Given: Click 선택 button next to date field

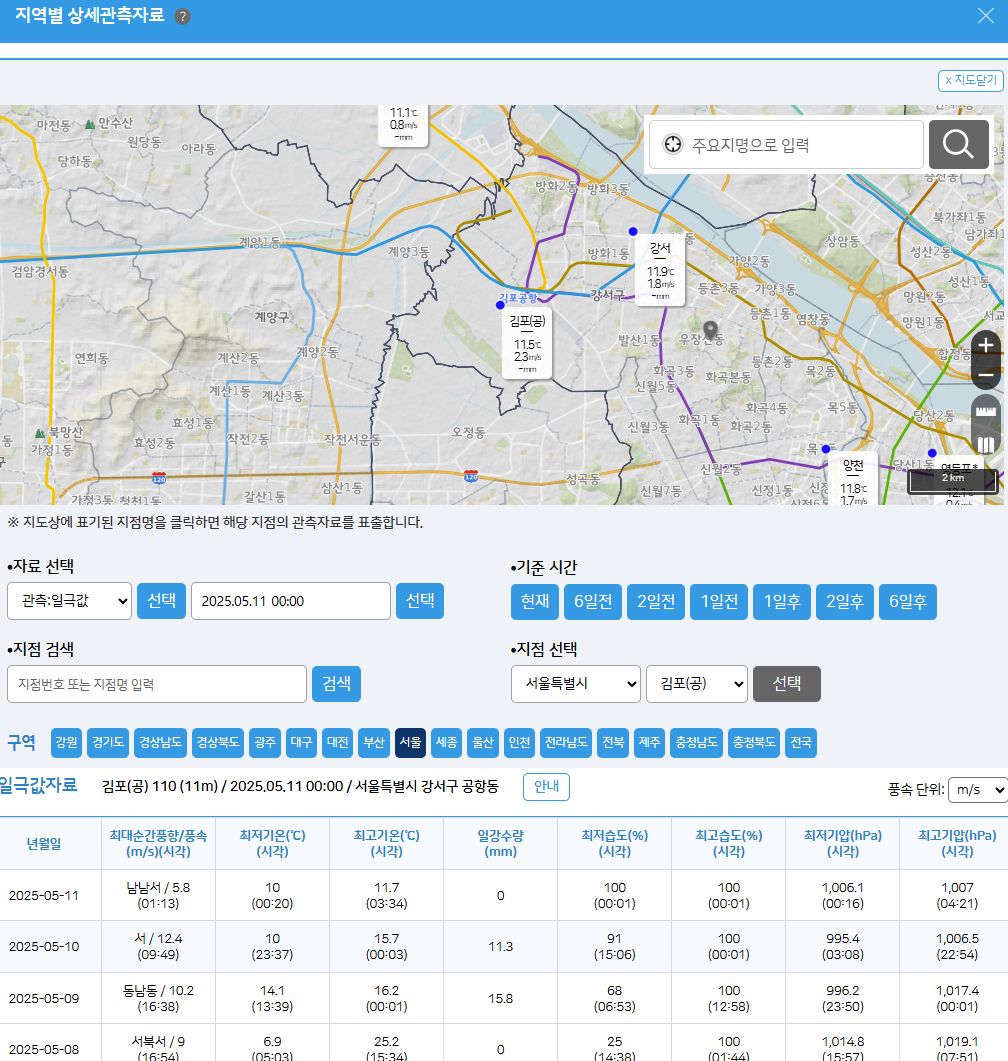Looking at the screenshot, I should tap(420, 601).
